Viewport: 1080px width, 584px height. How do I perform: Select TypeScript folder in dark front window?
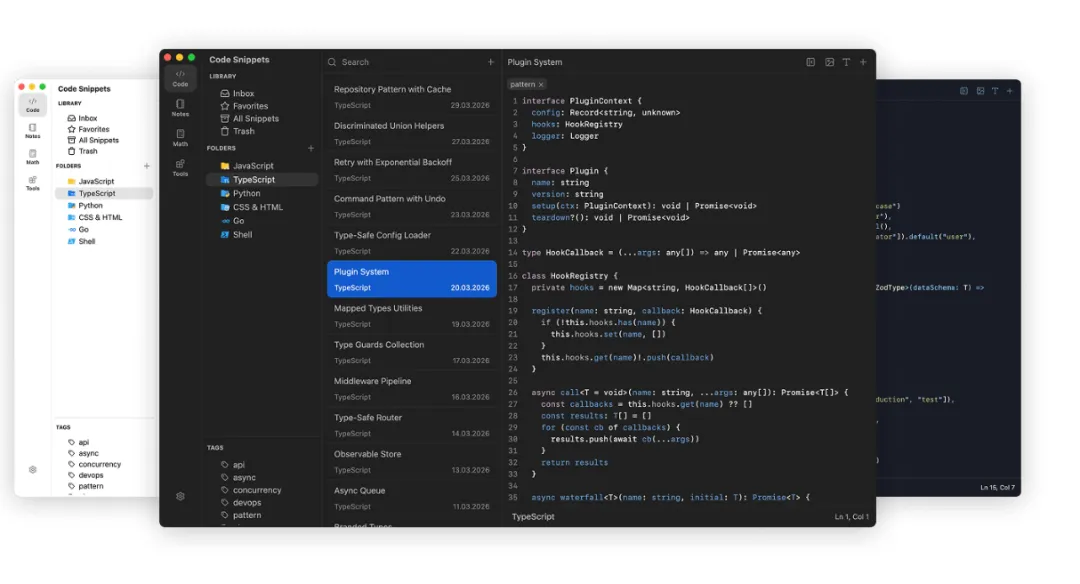click(x=262, y=180)
